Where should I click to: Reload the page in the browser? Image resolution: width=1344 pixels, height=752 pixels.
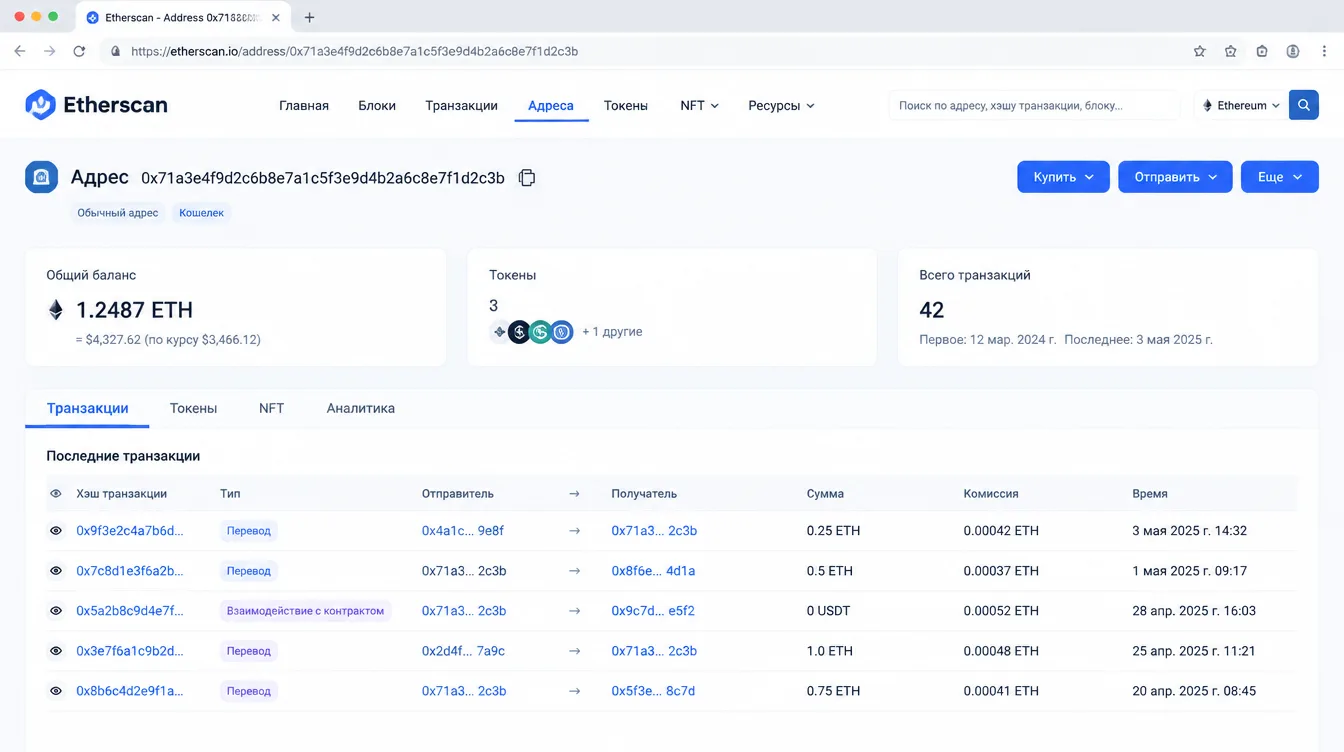(x=79, y=51)
